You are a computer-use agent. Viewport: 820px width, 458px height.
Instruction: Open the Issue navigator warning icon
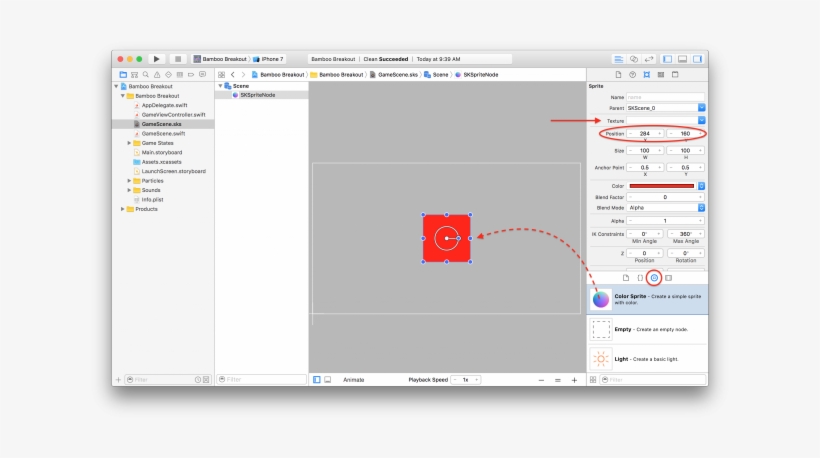coord(156,74)
